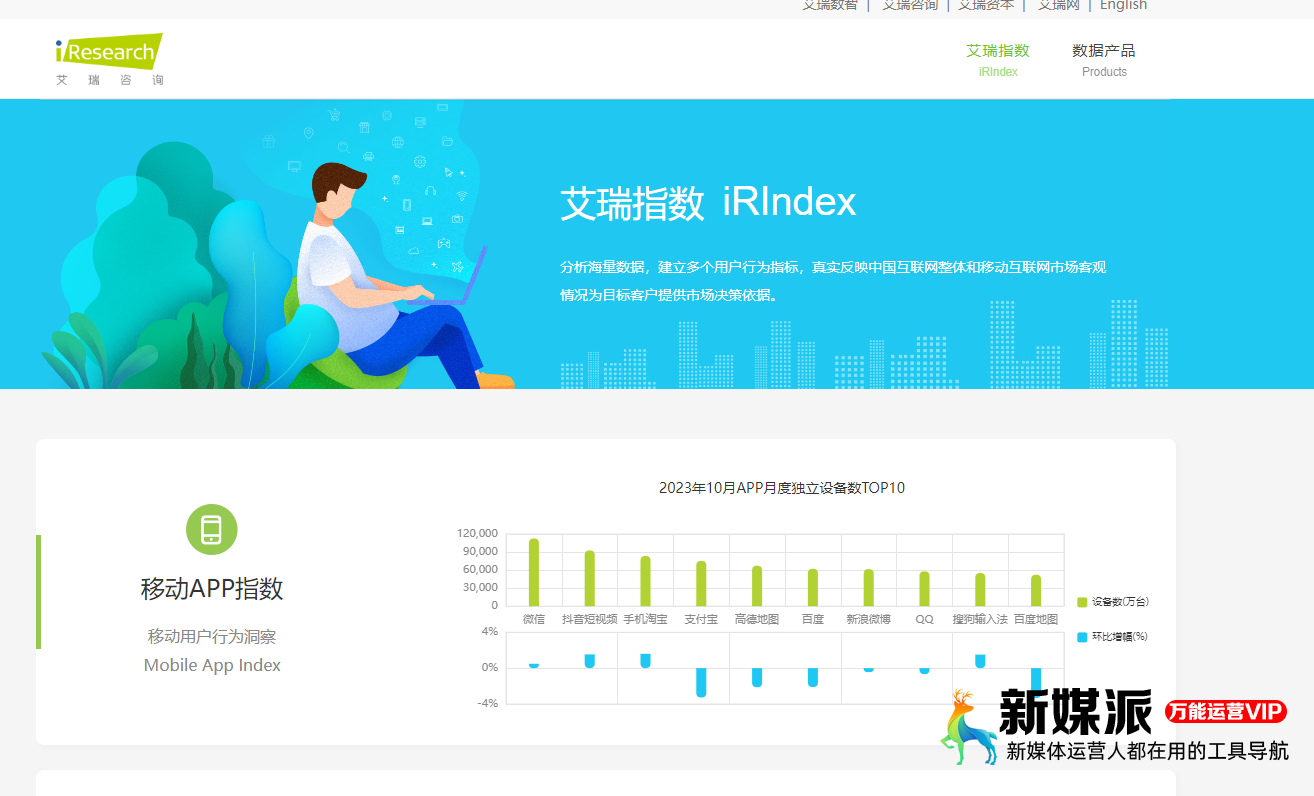
Task: Click the 90,000 y-axis value
Action: [x=480, y=551]
